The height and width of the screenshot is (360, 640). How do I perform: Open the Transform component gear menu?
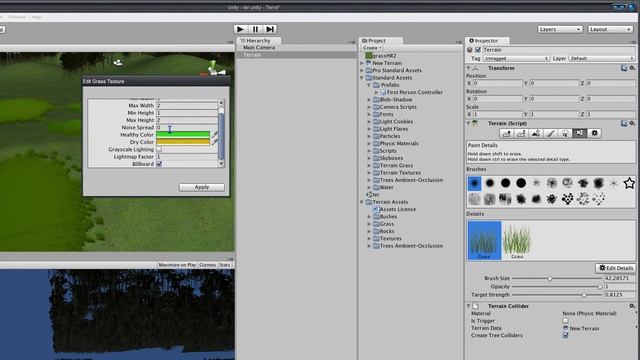point(632,68)
